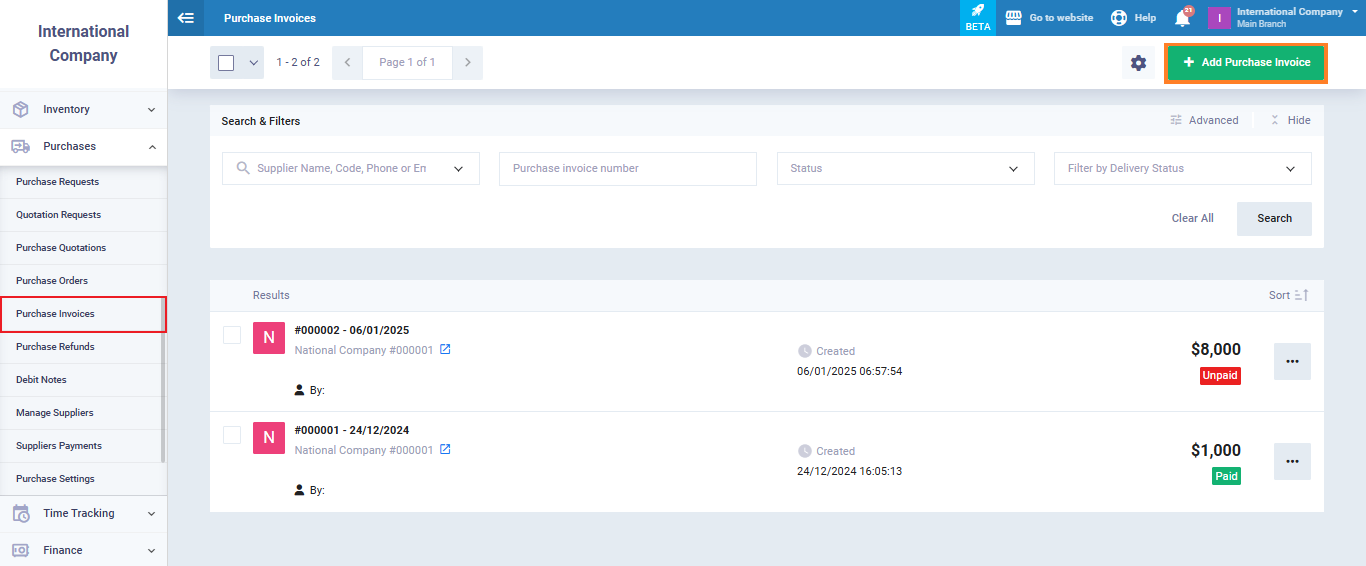Click the Help lifebuoy icon
The width and height of the screenshot is (1366, 566).
tap(1119, 18)
